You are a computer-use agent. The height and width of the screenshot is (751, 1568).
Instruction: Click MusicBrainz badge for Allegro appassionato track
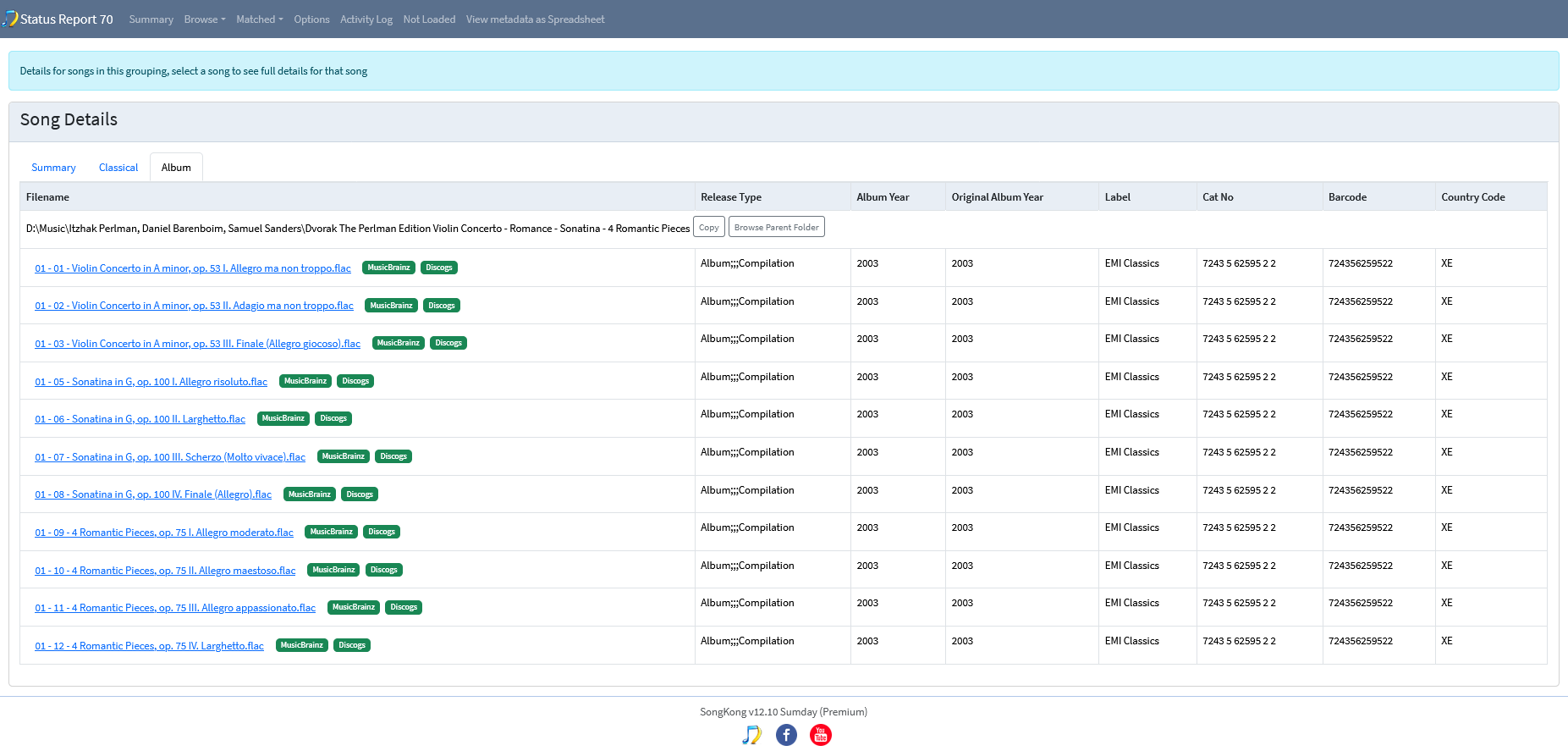(x=354, y=607)
